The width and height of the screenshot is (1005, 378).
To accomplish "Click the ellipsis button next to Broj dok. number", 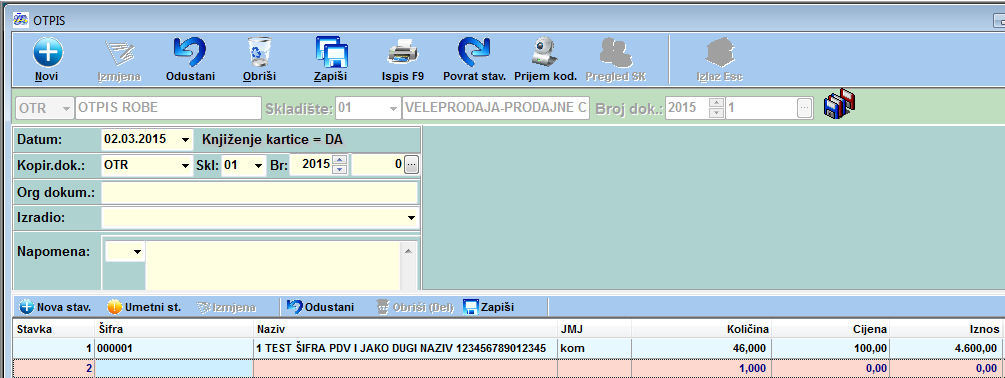I will click(x=804, y=108).
